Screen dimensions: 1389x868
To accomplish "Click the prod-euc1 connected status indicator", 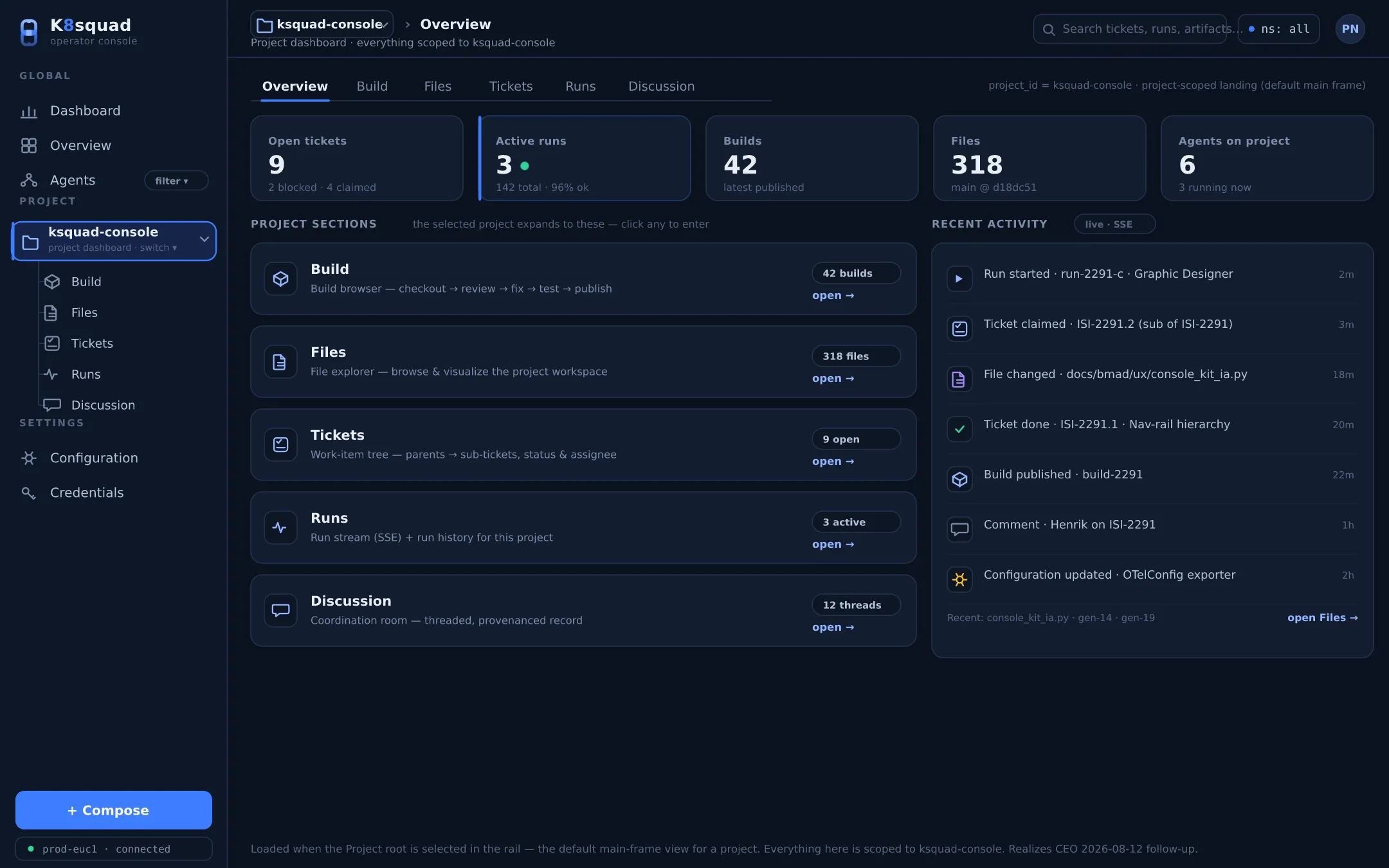I will 114,849.
